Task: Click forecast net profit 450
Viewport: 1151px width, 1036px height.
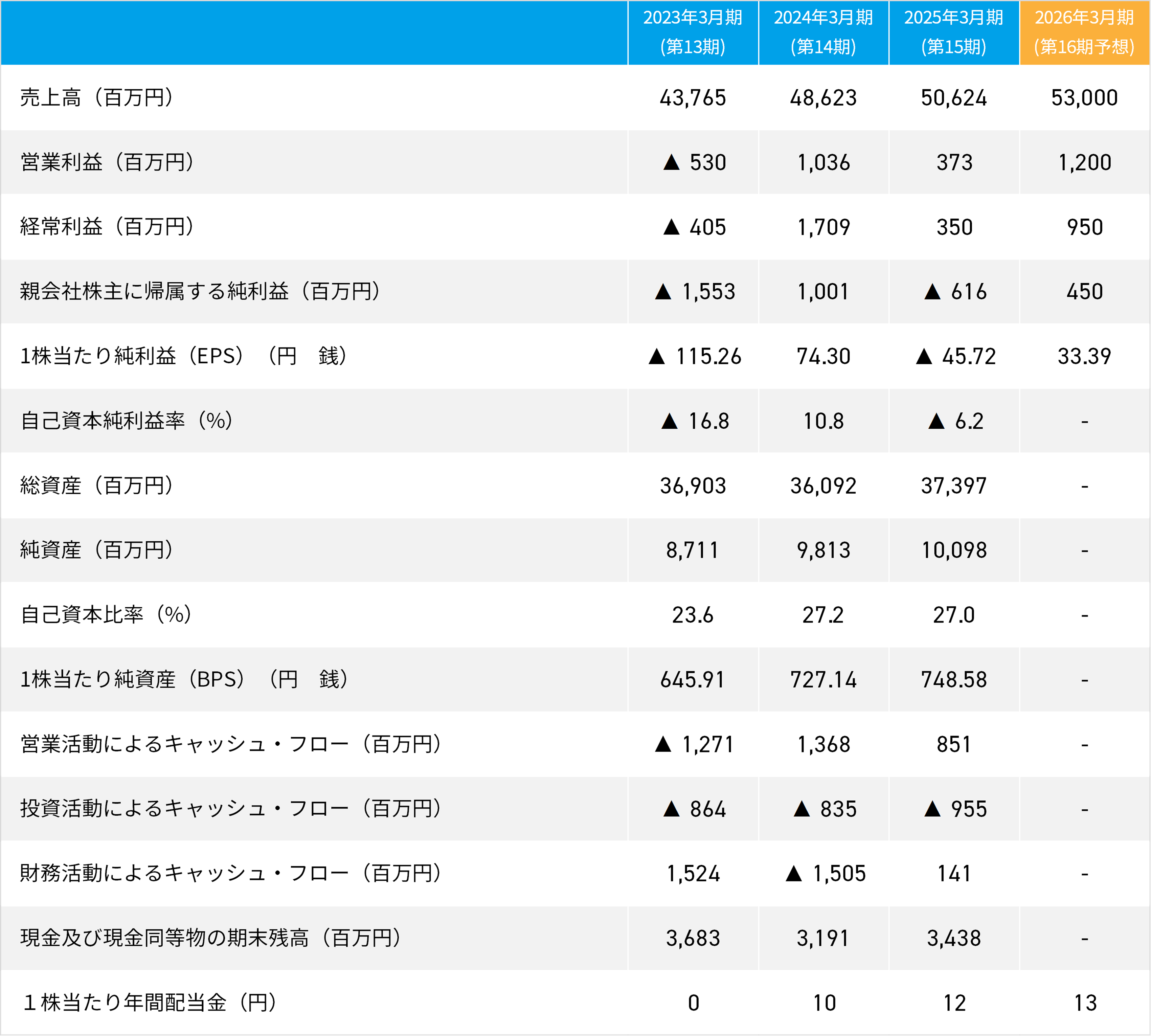Action: coord(1085,292)
